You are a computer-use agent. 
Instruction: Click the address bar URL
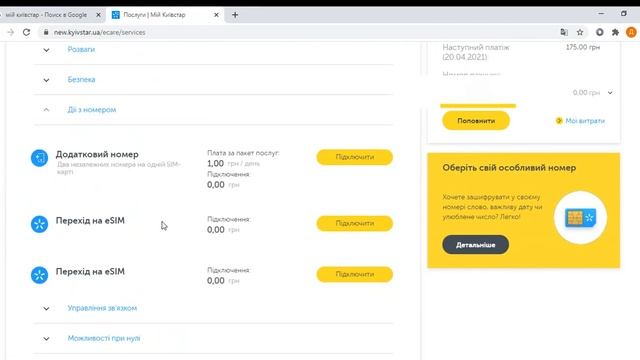tap(99, 32)
